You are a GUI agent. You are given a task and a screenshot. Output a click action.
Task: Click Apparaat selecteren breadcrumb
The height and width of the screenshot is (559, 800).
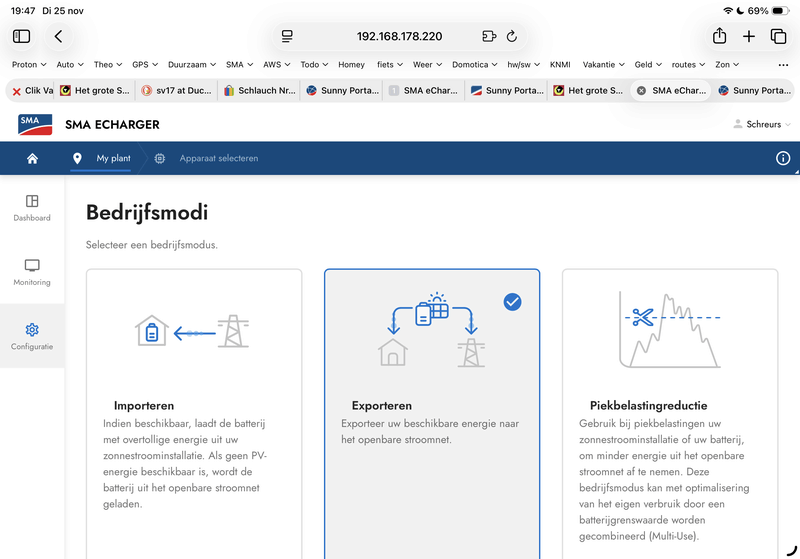point(218,158)
